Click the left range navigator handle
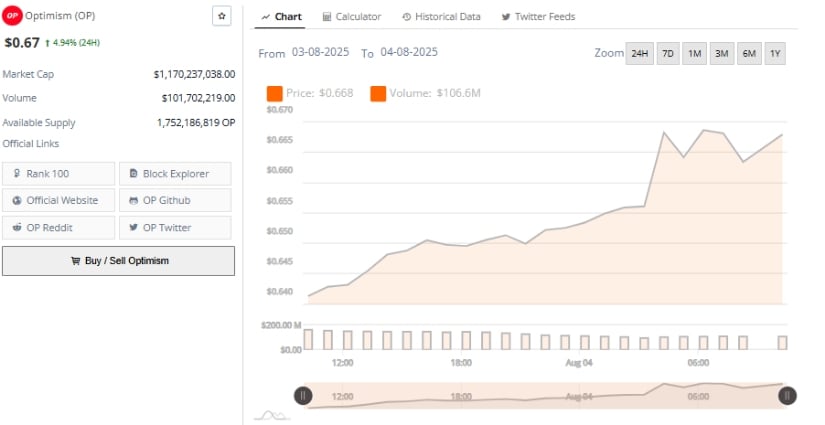825x425 pixels. coord(303,396)
